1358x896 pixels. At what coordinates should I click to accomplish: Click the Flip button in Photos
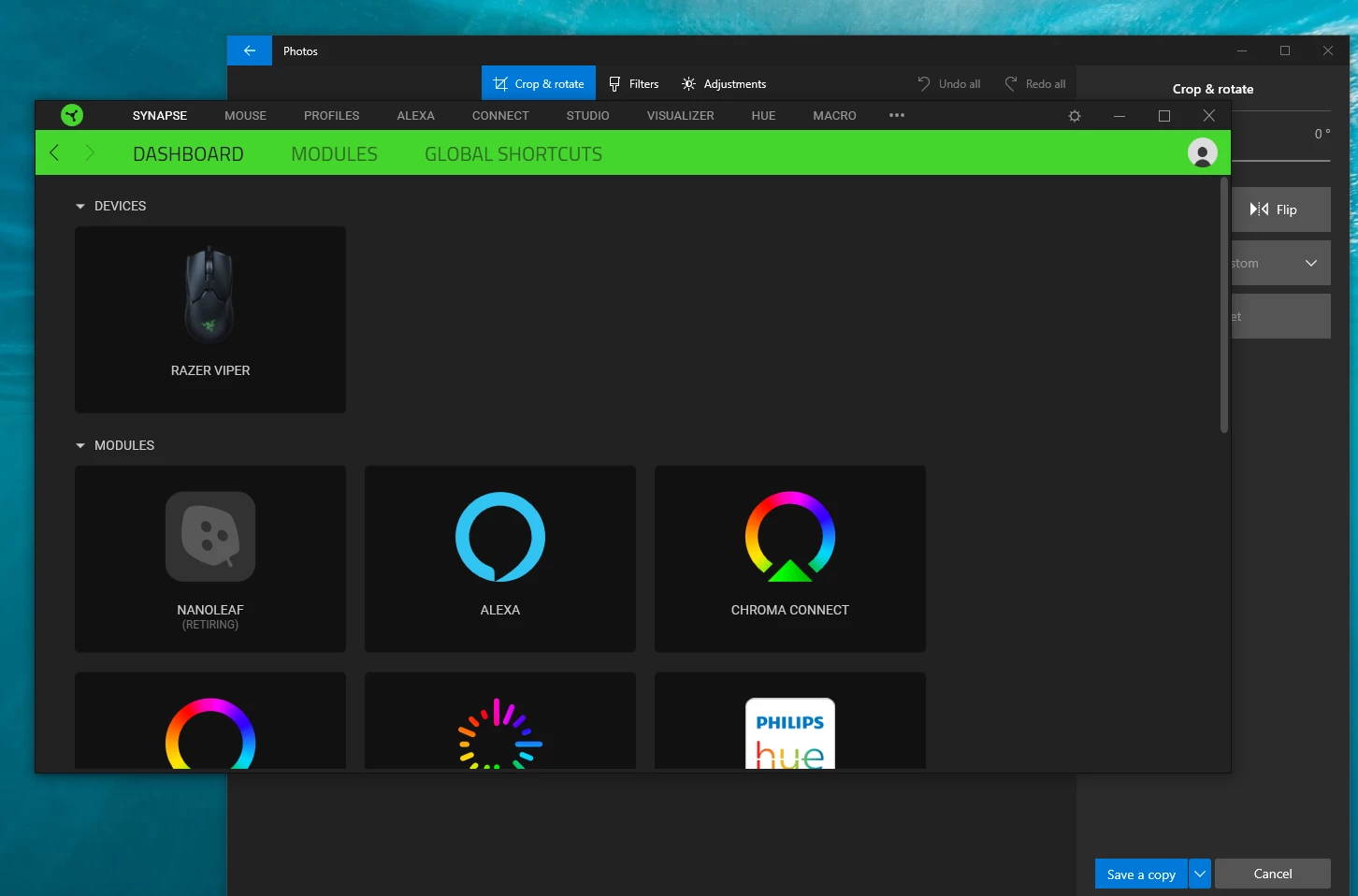[x=1280, y=210]
